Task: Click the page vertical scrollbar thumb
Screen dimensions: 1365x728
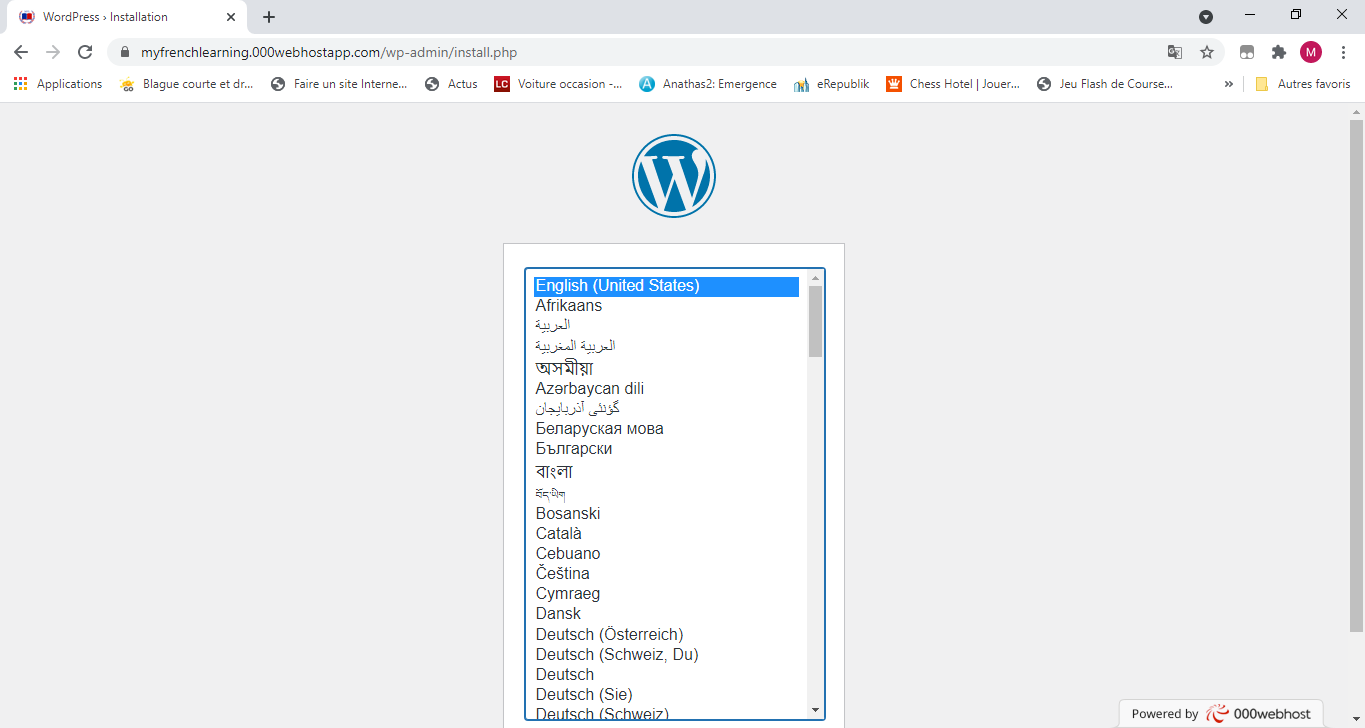Action: [x=1356, y=376]
